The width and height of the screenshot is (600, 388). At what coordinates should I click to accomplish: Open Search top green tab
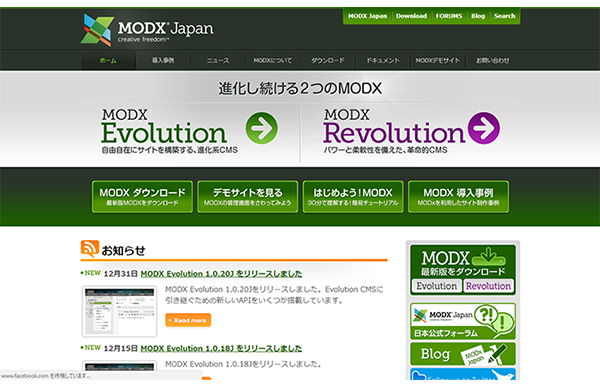coord(504,16)
